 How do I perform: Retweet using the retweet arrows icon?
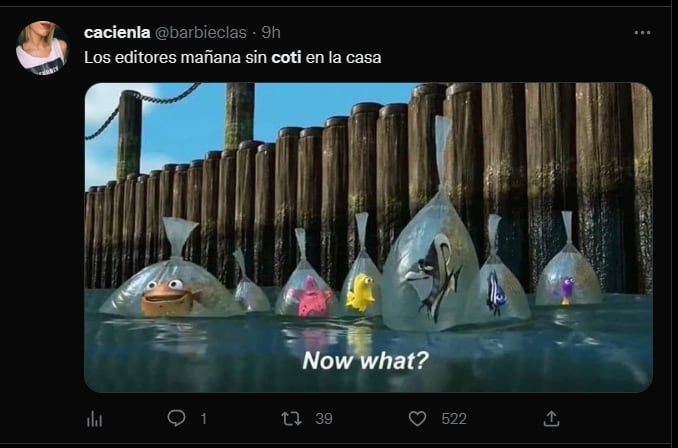(x=291, y=418)
